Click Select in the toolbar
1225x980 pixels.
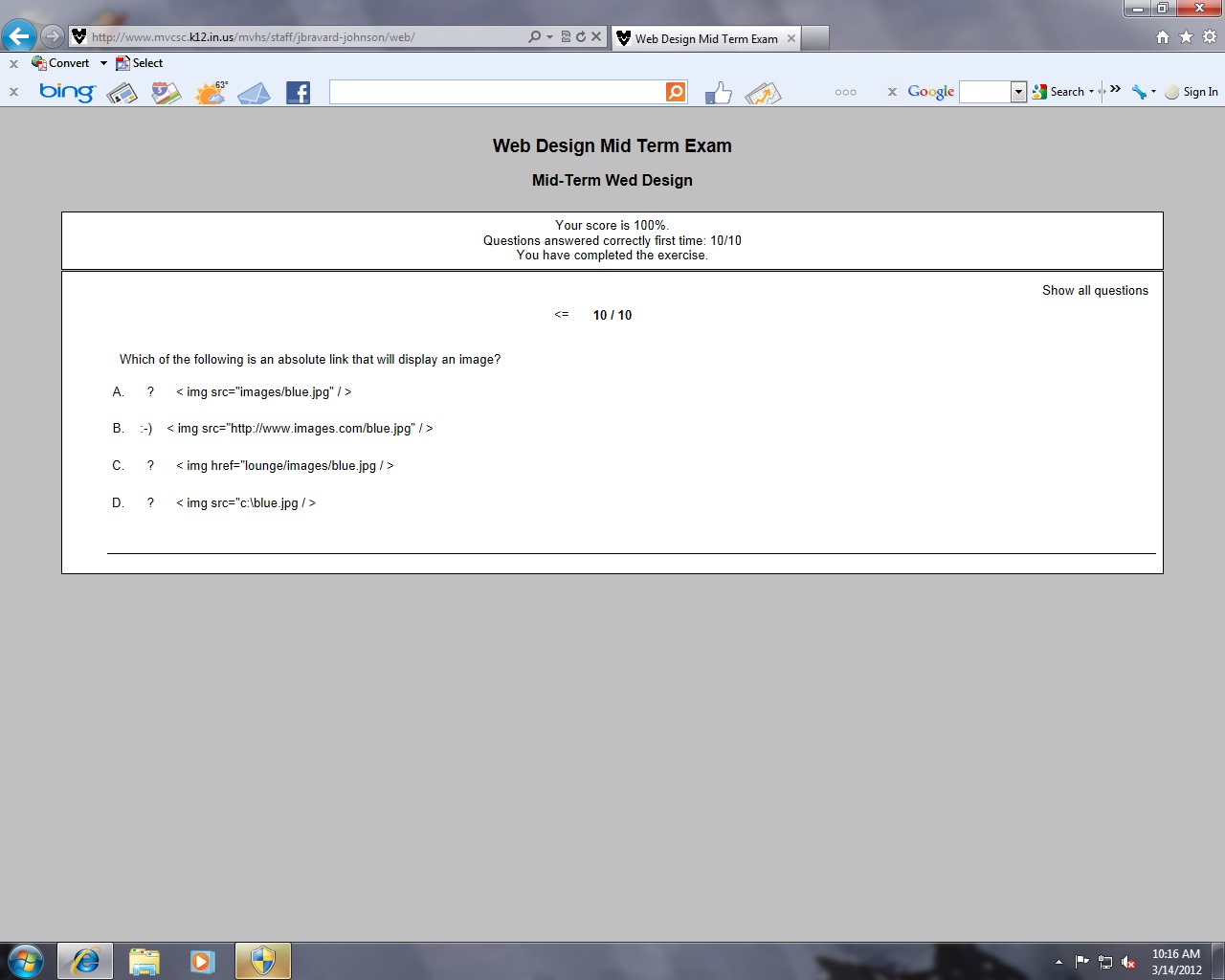click(x=140, y=63)
